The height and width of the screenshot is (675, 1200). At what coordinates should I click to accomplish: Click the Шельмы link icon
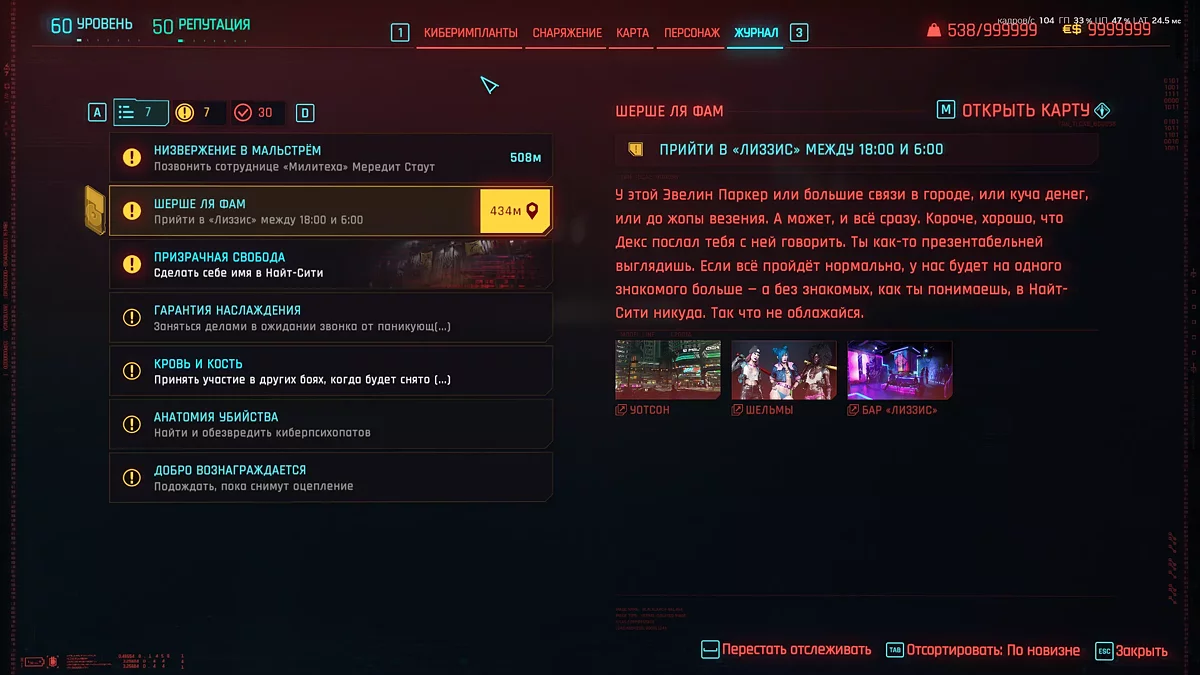[x=740, y=409]
